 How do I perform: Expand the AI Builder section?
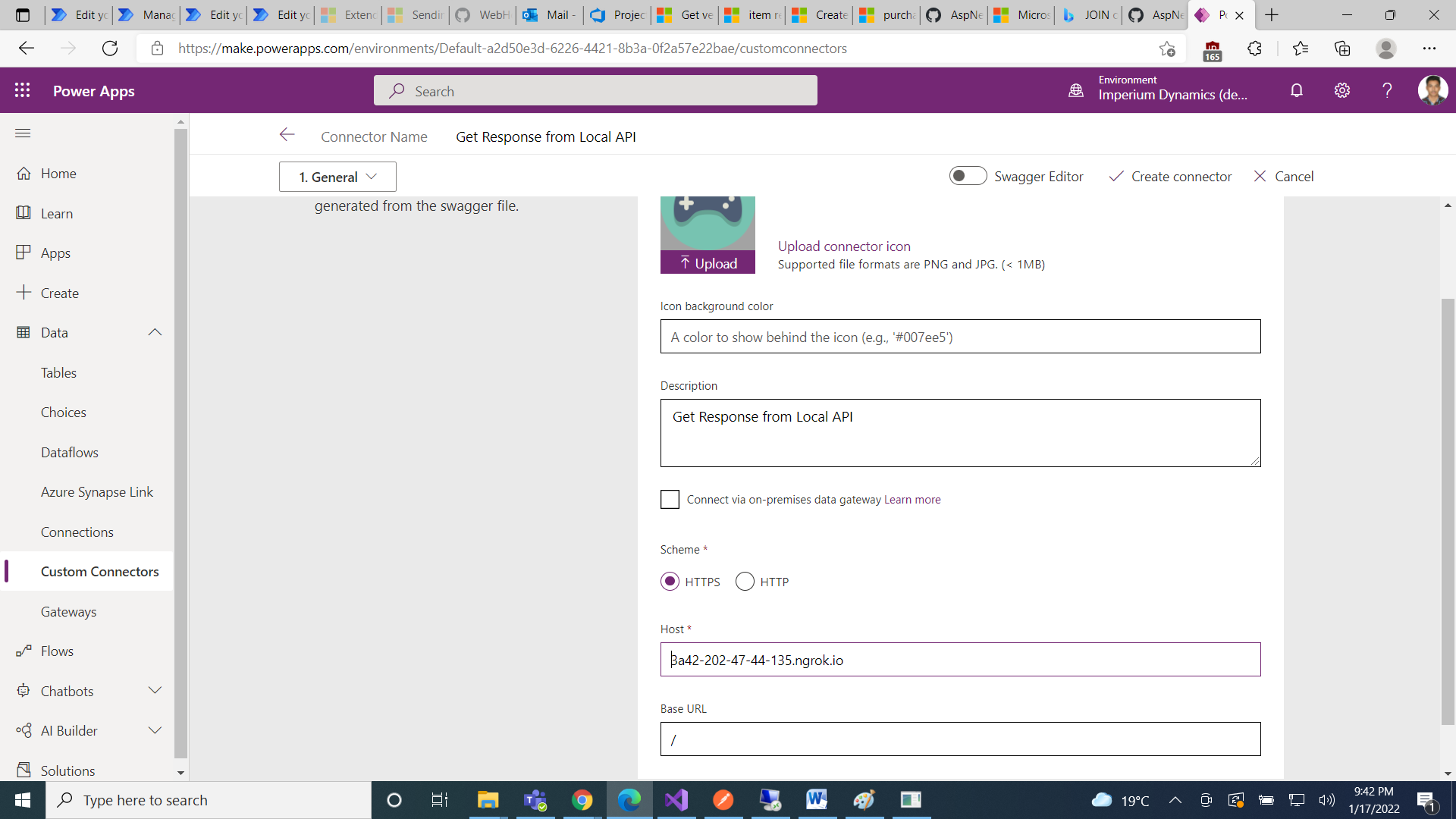(x=155, y=730)
